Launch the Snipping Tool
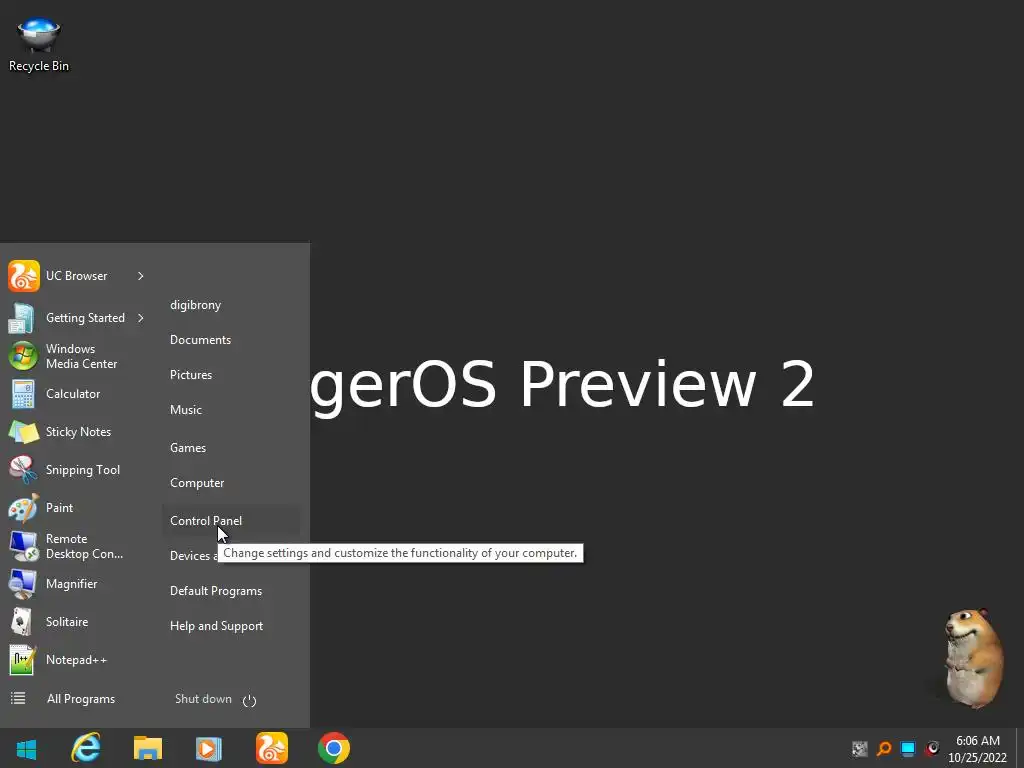Screen dimensions: 1024x768 point(77,470)
